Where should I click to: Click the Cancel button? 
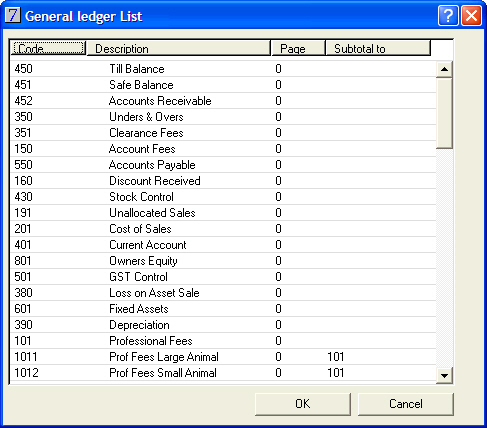point(406,404)
